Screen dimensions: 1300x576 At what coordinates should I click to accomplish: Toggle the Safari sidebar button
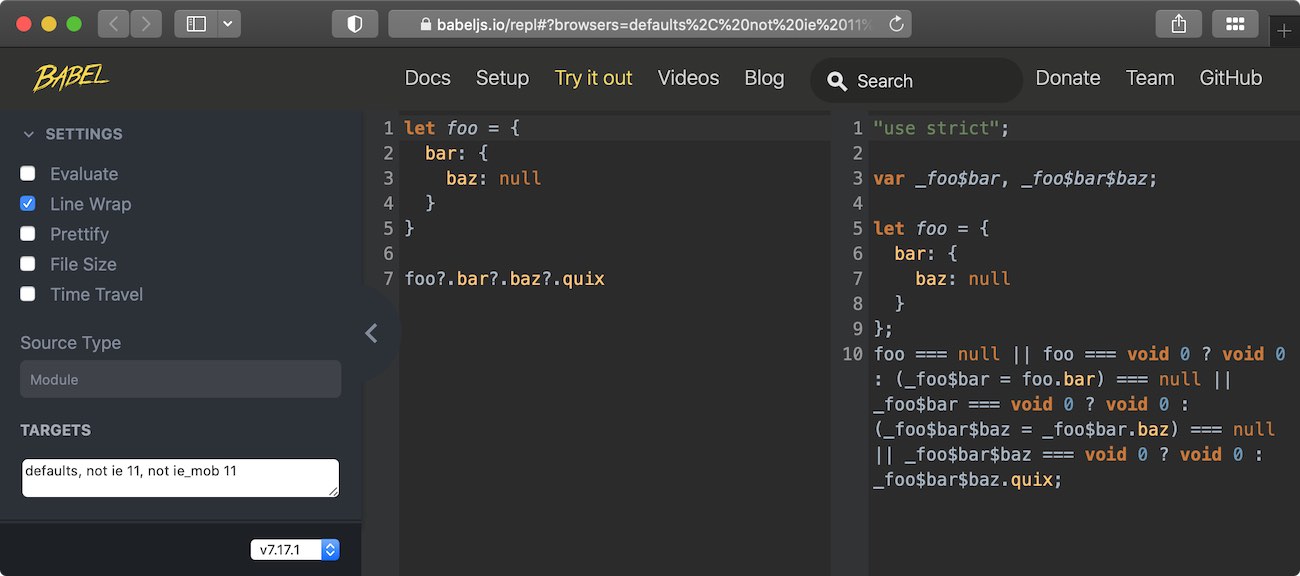pos(196,24)
